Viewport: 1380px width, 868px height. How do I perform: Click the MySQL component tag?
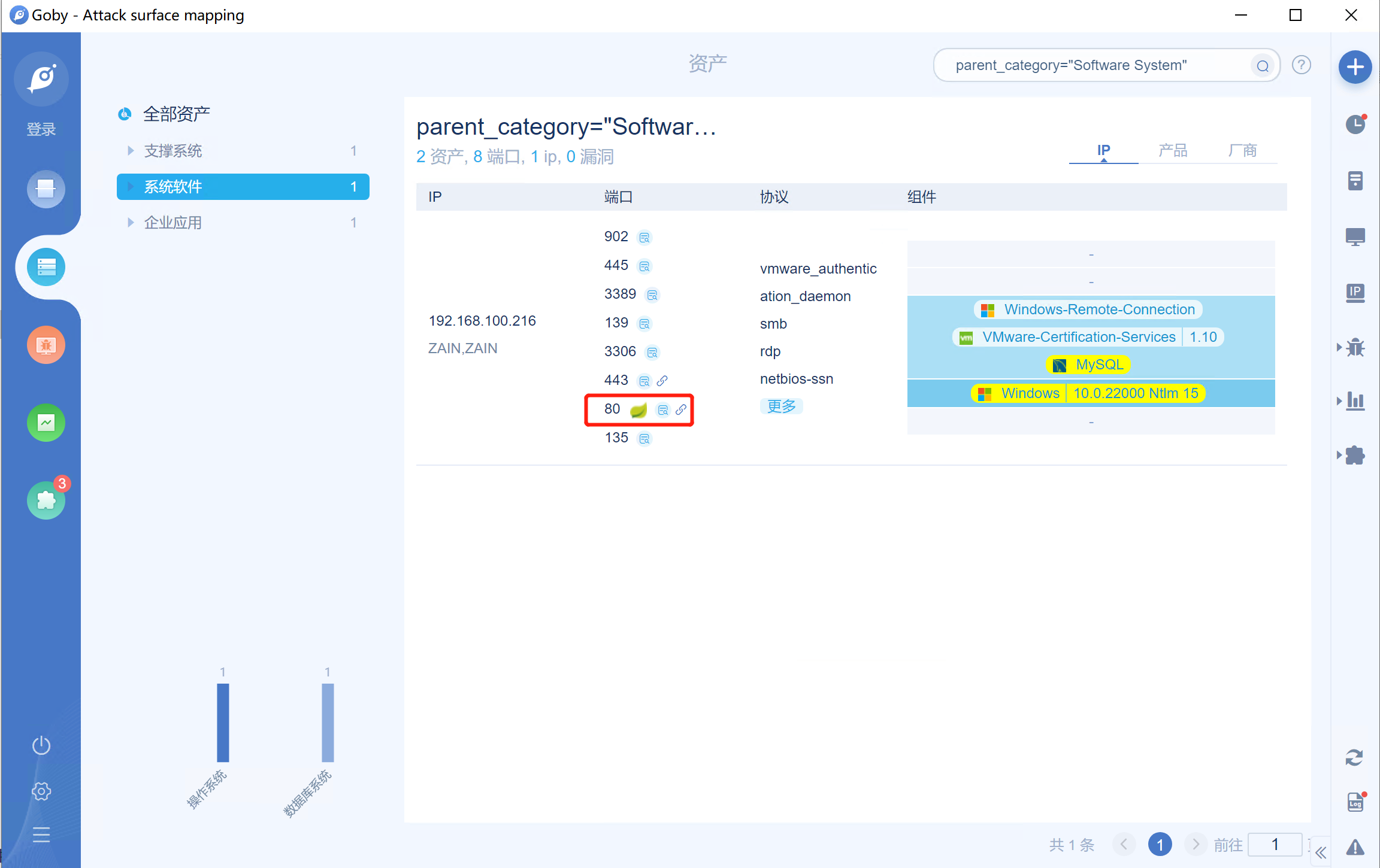(1088, 365)
